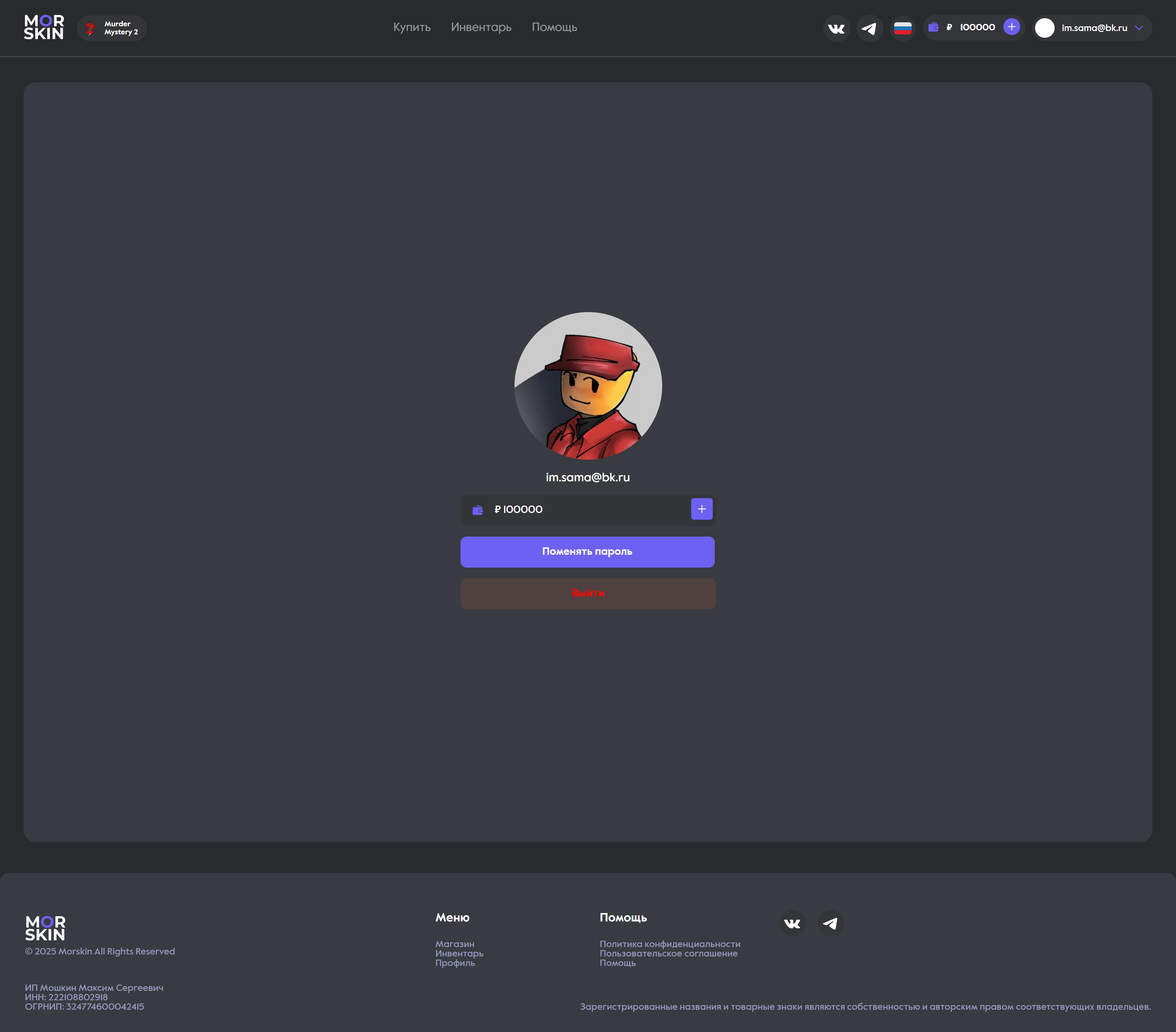Open the VK icon in footer
Screen dimensions: 1176x1032
(792, 923)
